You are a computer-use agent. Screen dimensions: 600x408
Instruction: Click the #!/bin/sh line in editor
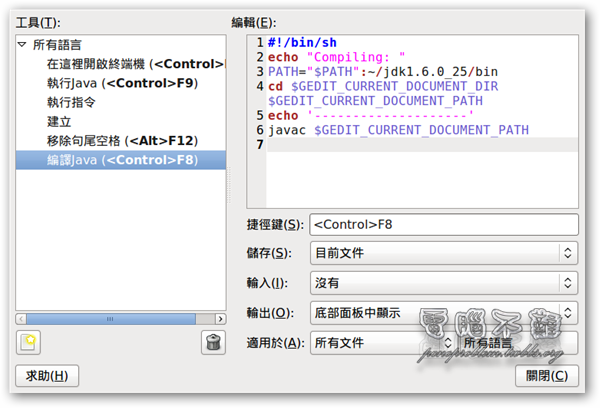(x=305, y=43)
